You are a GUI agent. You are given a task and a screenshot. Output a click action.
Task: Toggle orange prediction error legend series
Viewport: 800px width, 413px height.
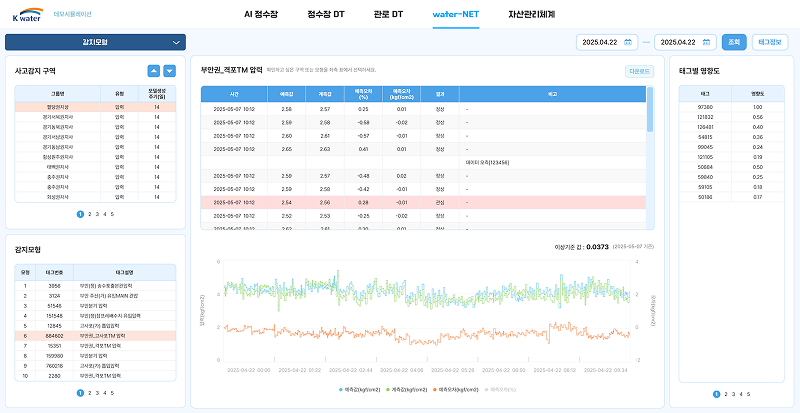pyautogui.click(x=455, y=390)
